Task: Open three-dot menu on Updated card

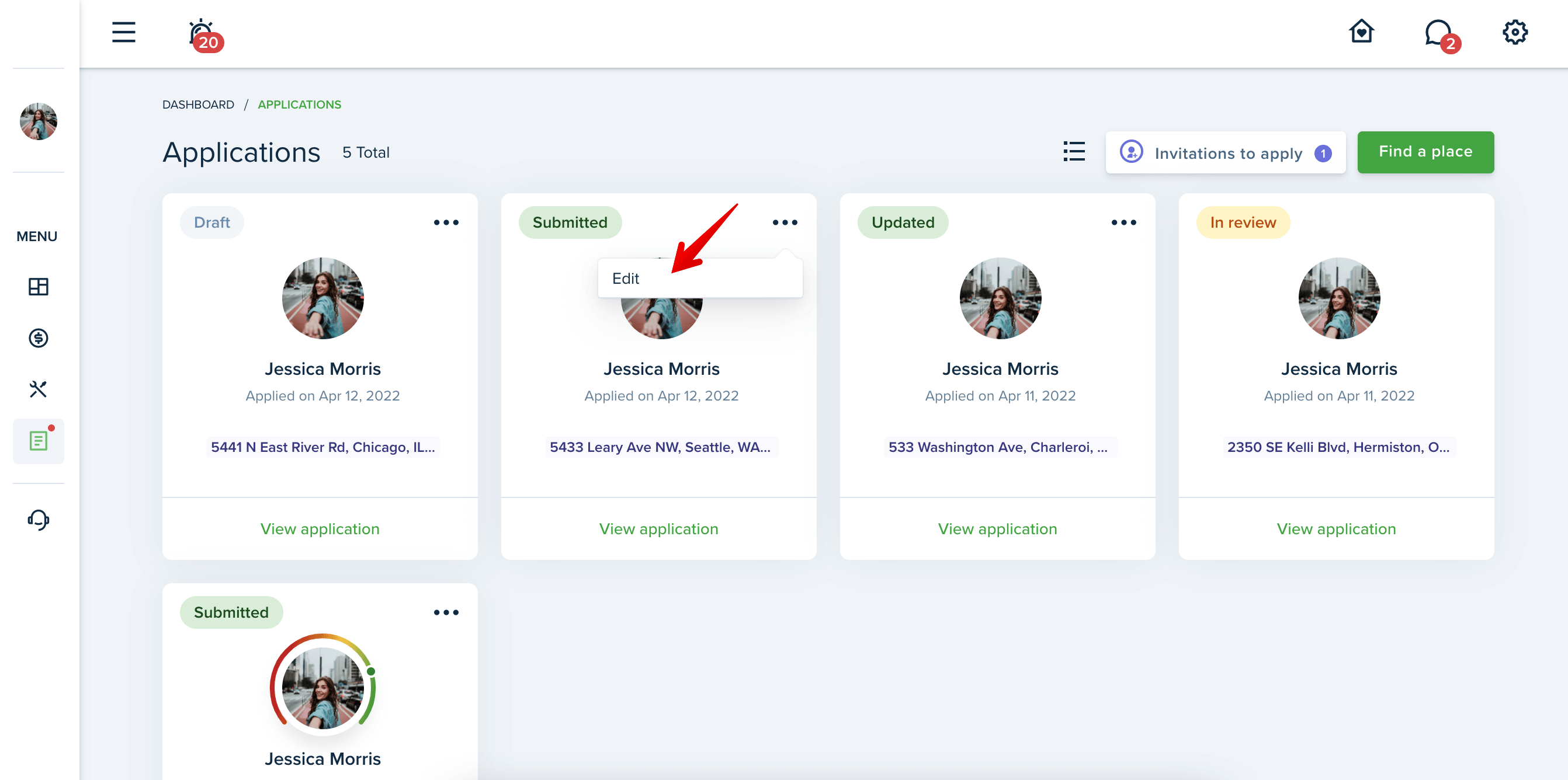Action: coord(1123,222)
